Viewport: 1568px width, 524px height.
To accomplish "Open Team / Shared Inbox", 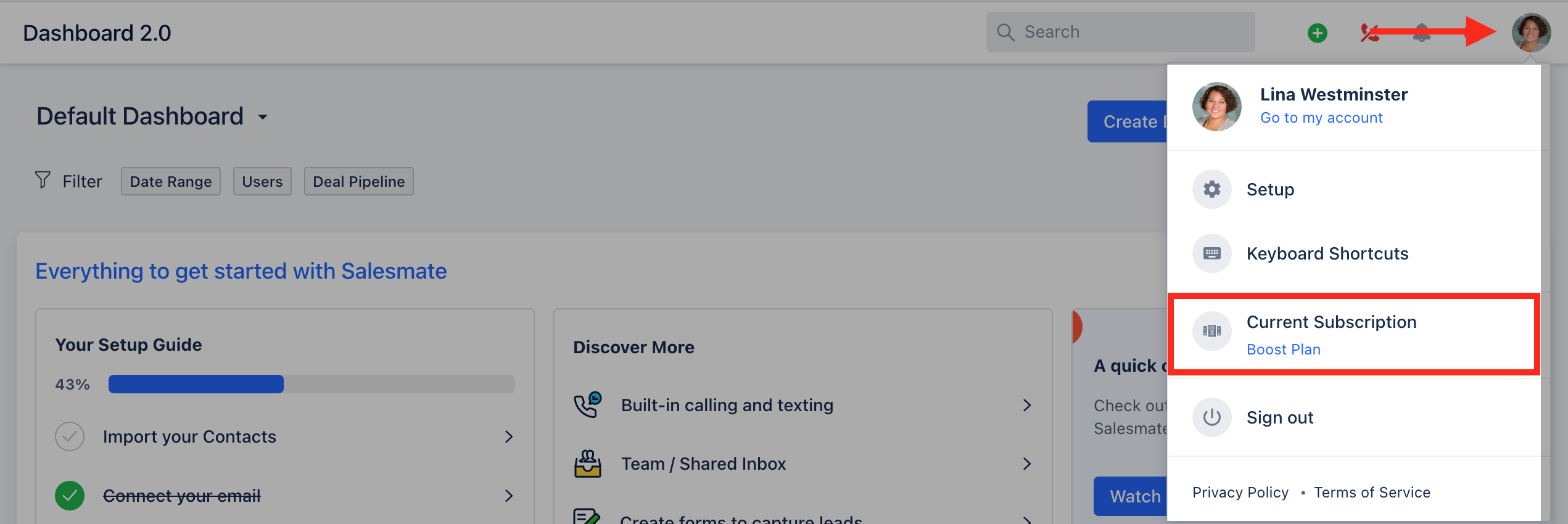I will [x=803, y=464].
